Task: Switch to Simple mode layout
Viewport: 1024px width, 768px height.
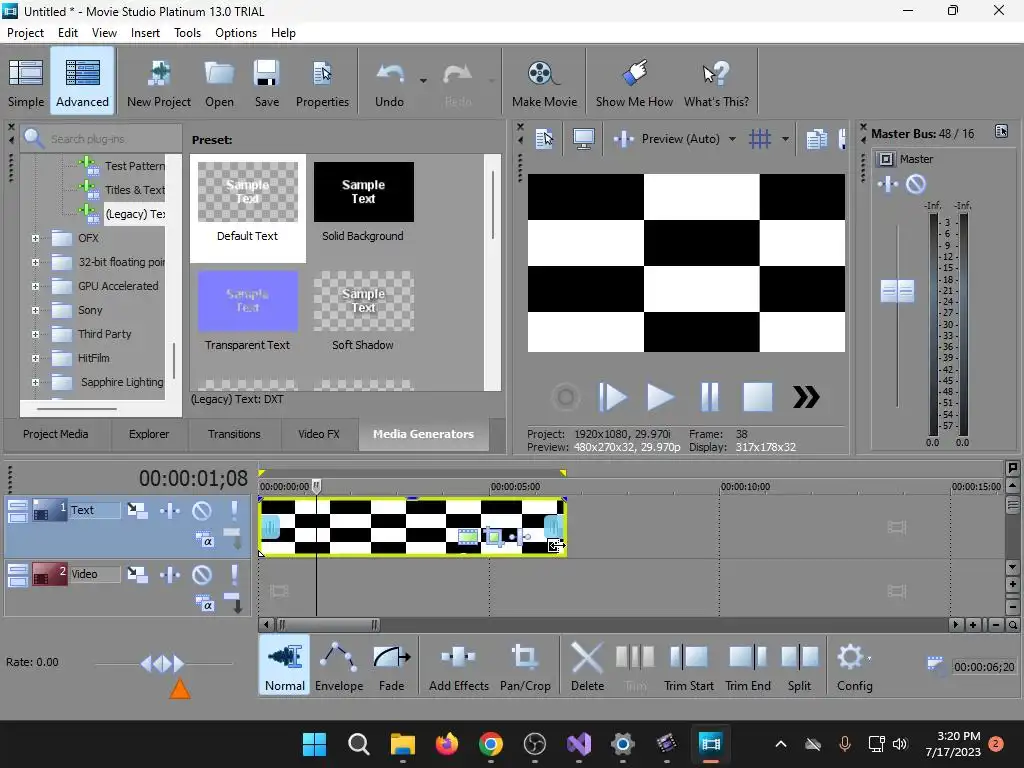Action: (26, 83)
